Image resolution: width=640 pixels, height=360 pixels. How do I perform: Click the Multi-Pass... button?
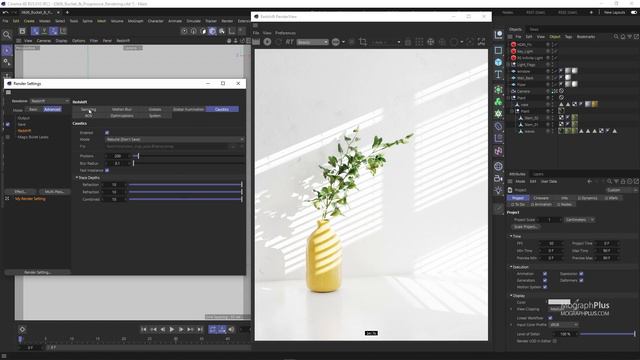[x=54, y=191]
